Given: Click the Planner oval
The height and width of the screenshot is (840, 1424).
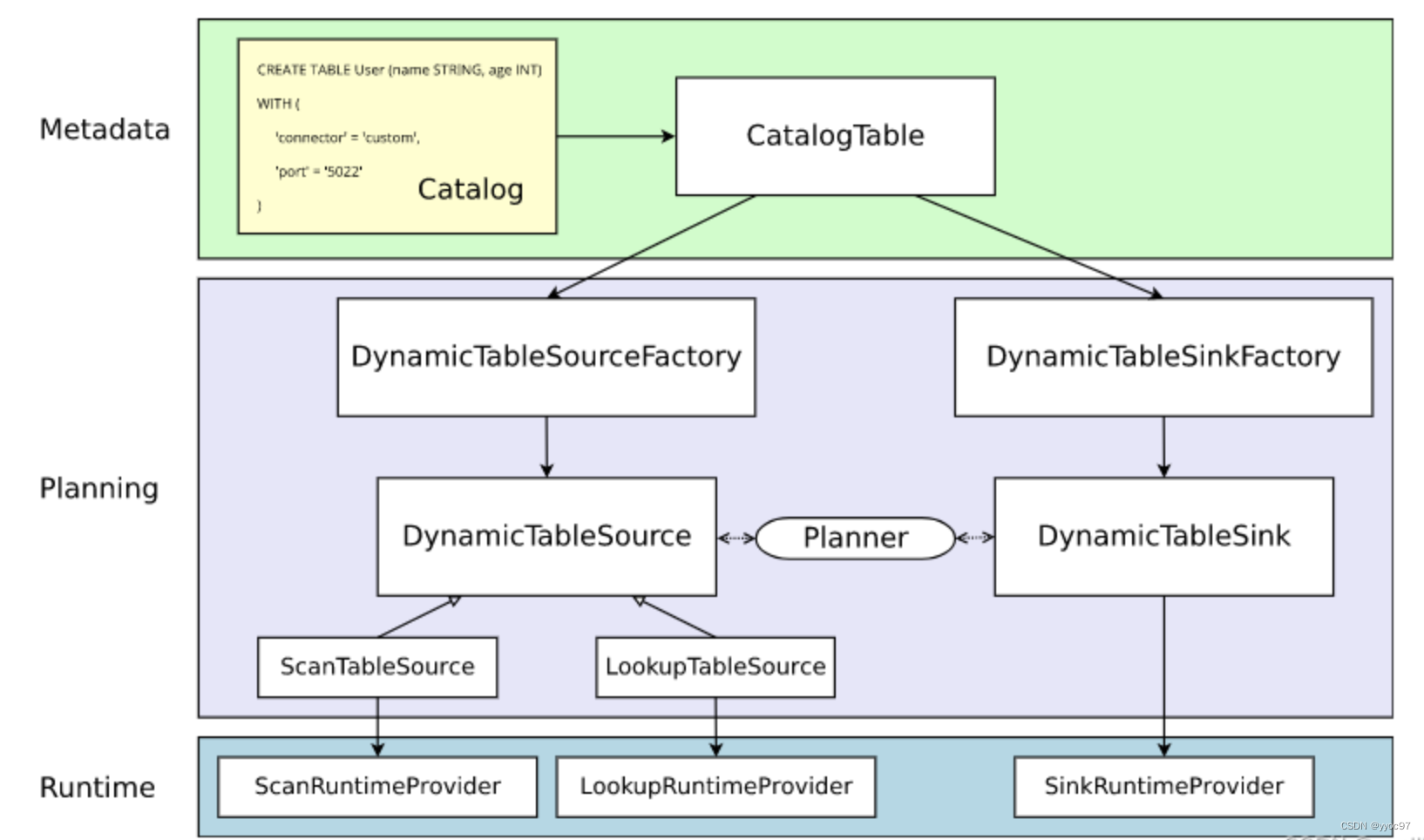Looking at the screenshot, I should pos(855,538).
